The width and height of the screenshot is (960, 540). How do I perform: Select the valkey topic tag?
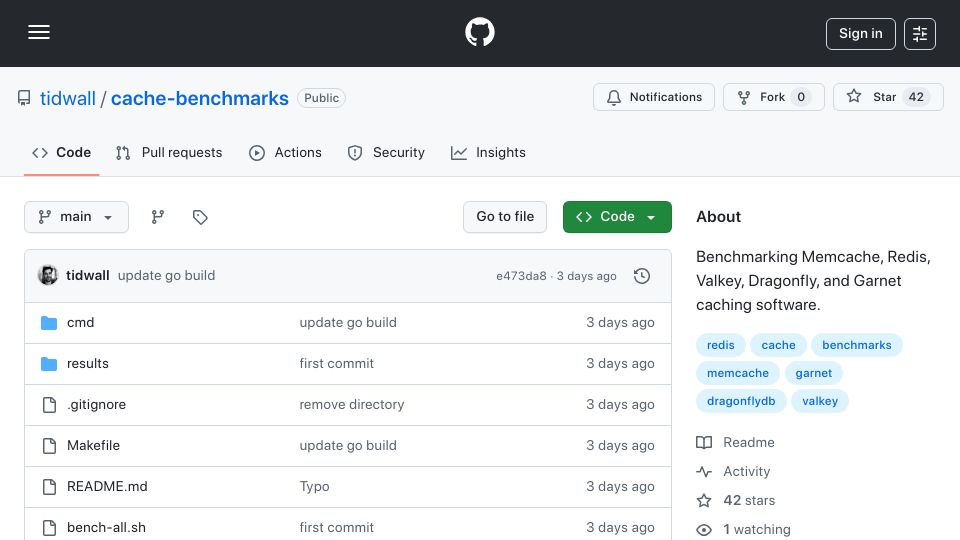[x=820, y=402]
